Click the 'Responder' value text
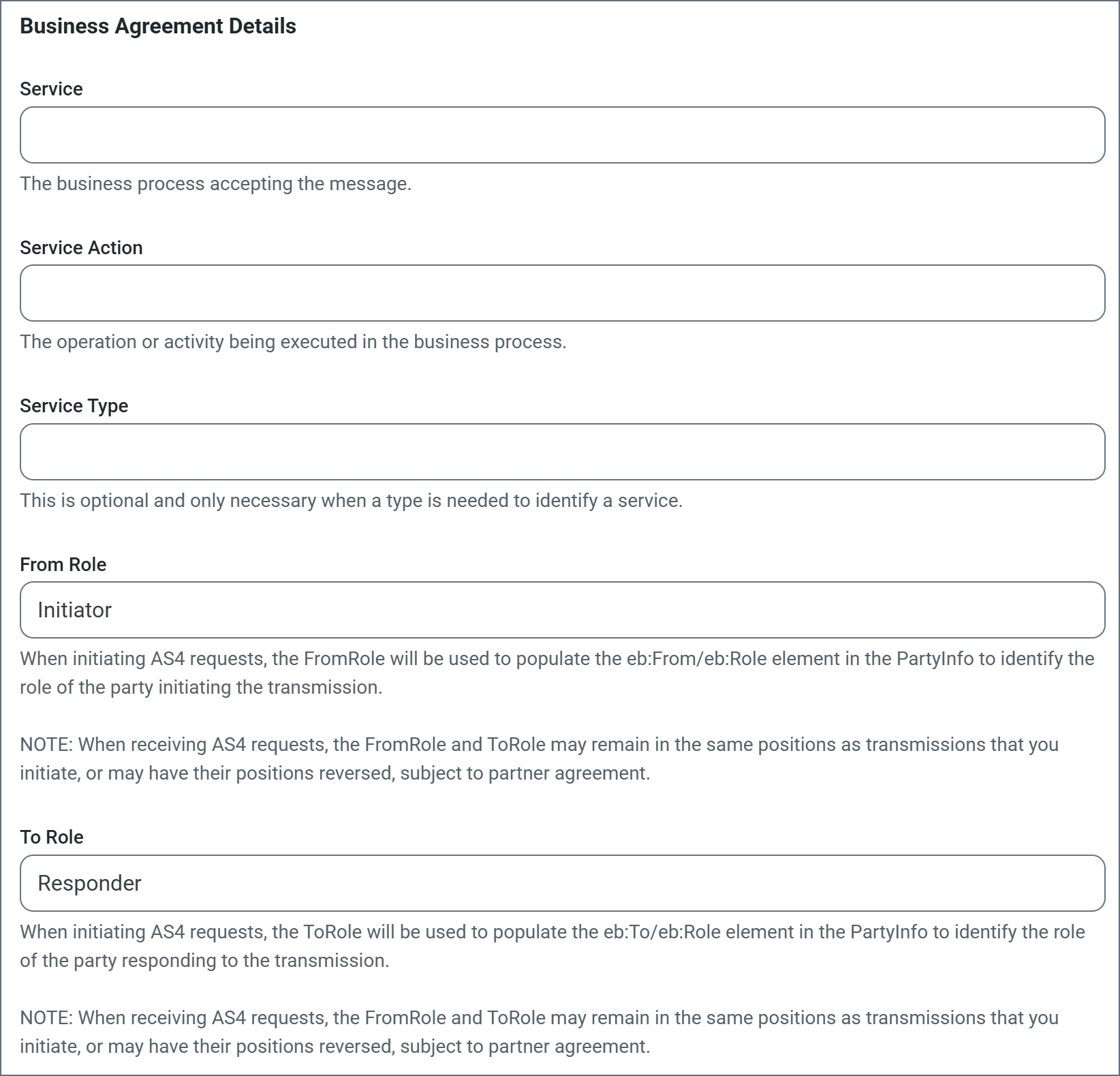 pos(89,883)
